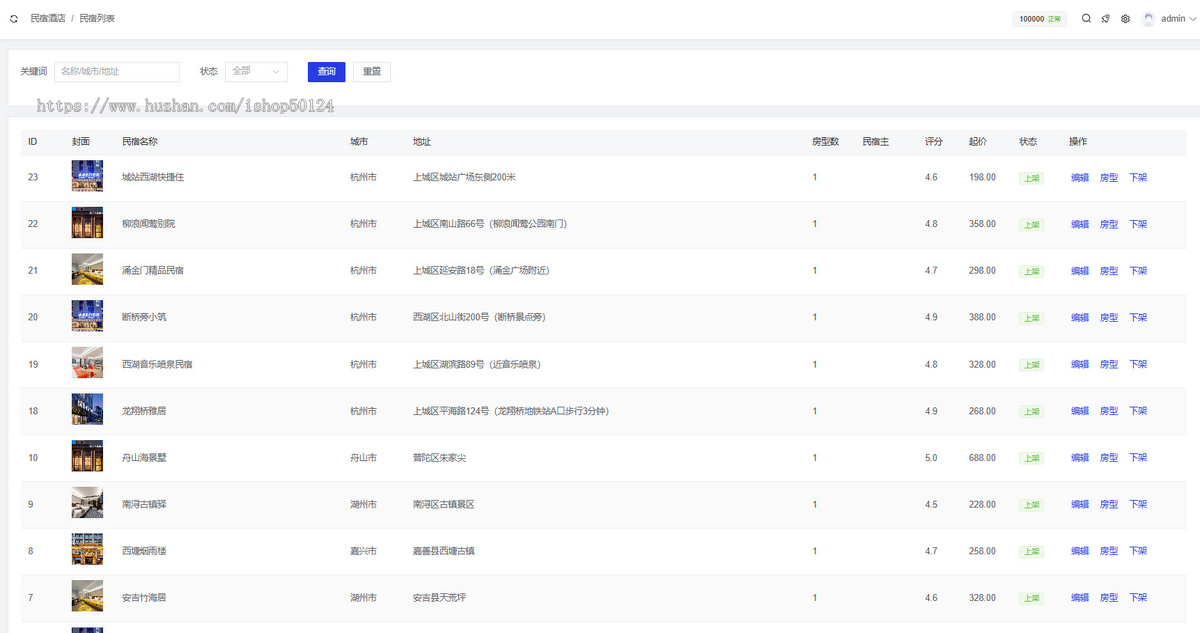This screenshot has width=1200, height=633.
Task: Open cover thumbnail of 西塘烟雨楼
Action: (x=87, y=550)
